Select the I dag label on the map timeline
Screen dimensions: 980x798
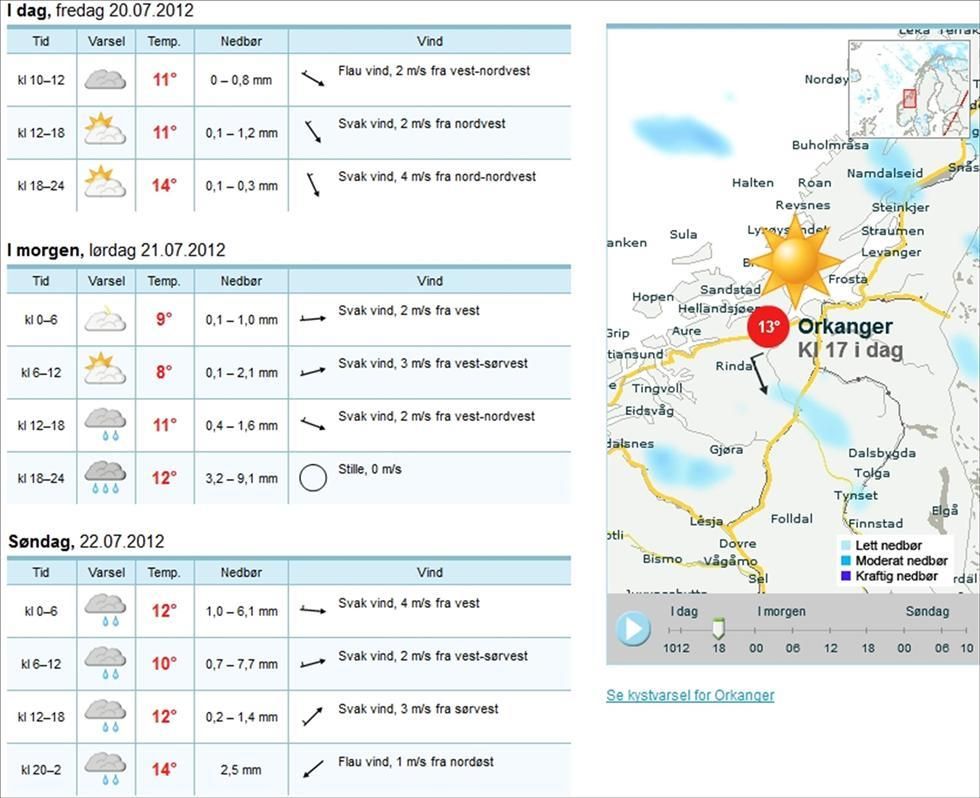point(684,610)
